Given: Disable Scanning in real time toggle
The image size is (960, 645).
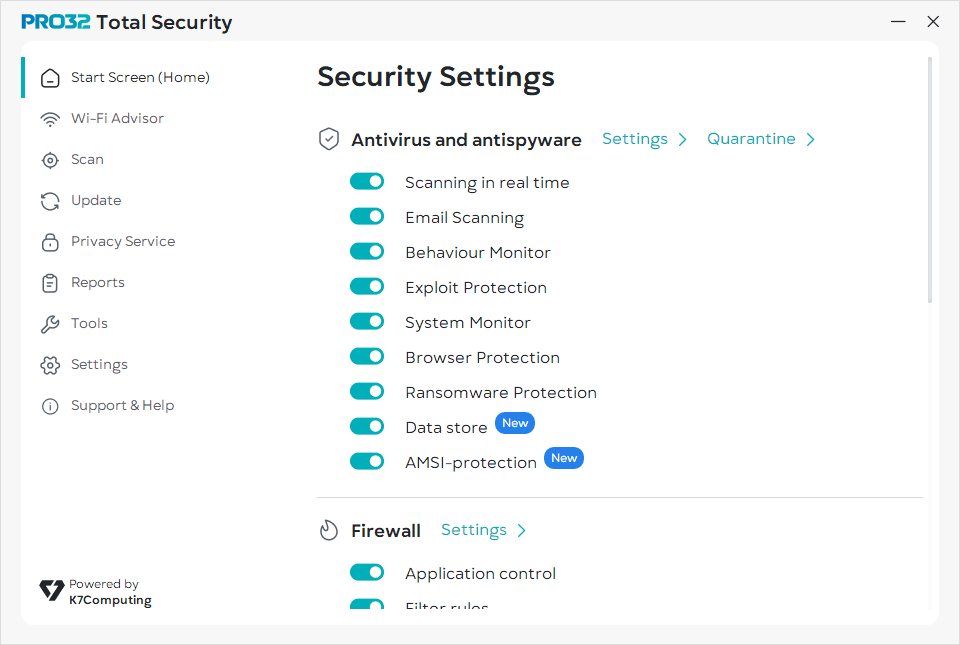Looking at the screenshot, I should pos(367,182).
